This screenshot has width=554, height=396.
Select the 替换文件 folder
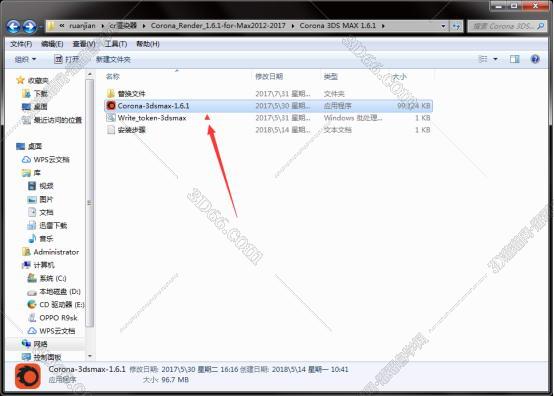pyautogui.click(x=131, y=94)
